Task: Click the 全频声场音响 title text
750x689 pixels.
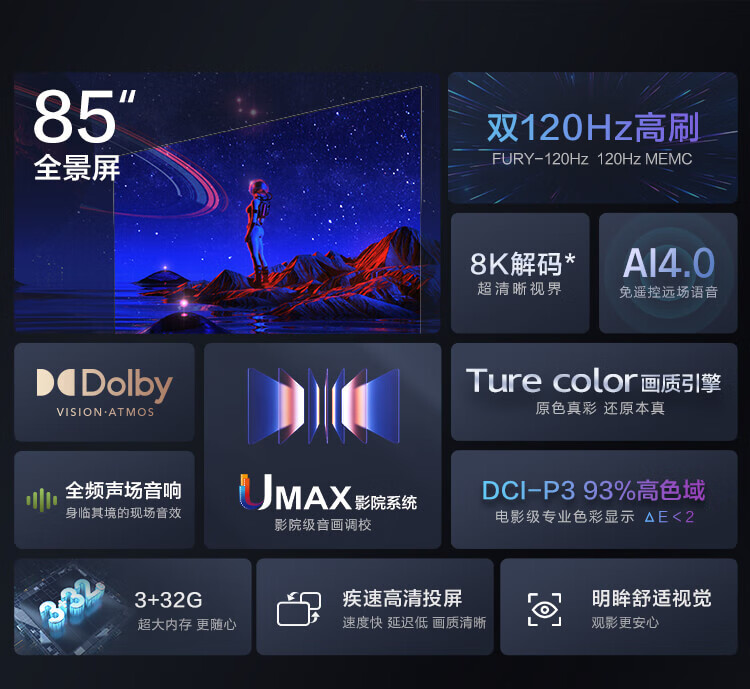Action: coord(123,490)
